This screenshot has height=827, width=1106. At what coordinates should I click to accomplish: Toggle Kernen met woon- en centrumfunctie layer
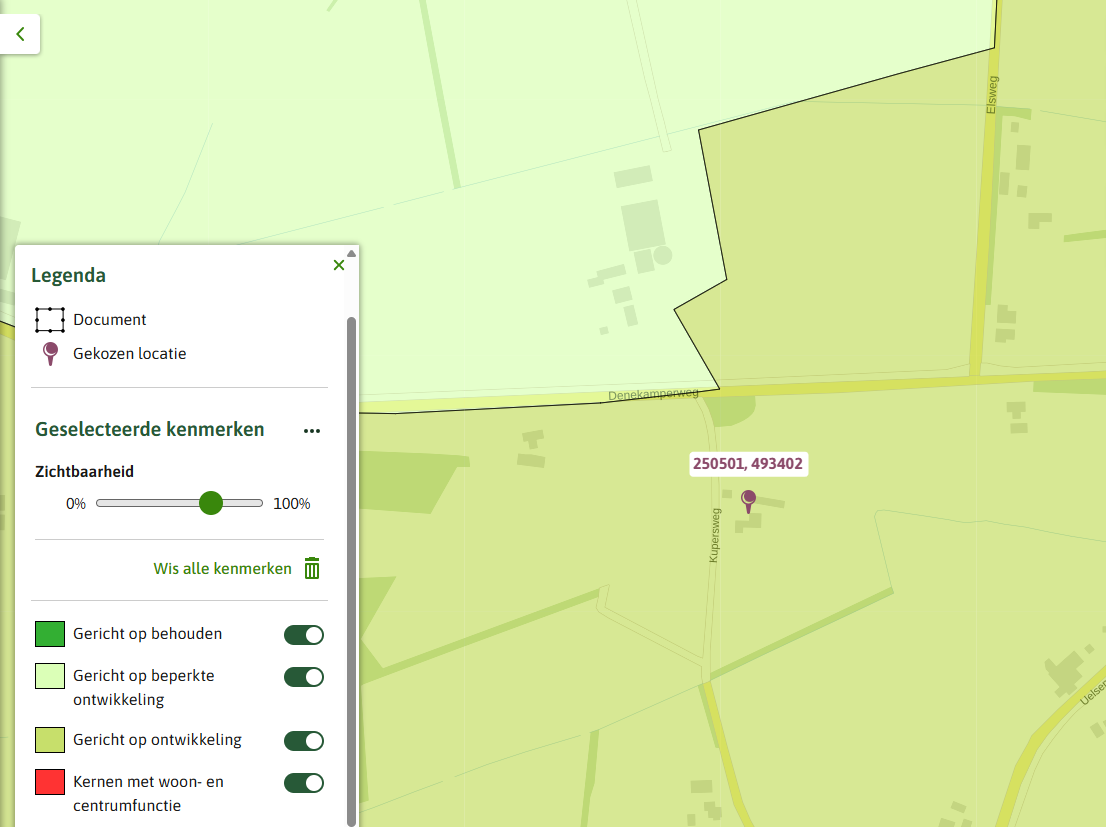(304, 783)
